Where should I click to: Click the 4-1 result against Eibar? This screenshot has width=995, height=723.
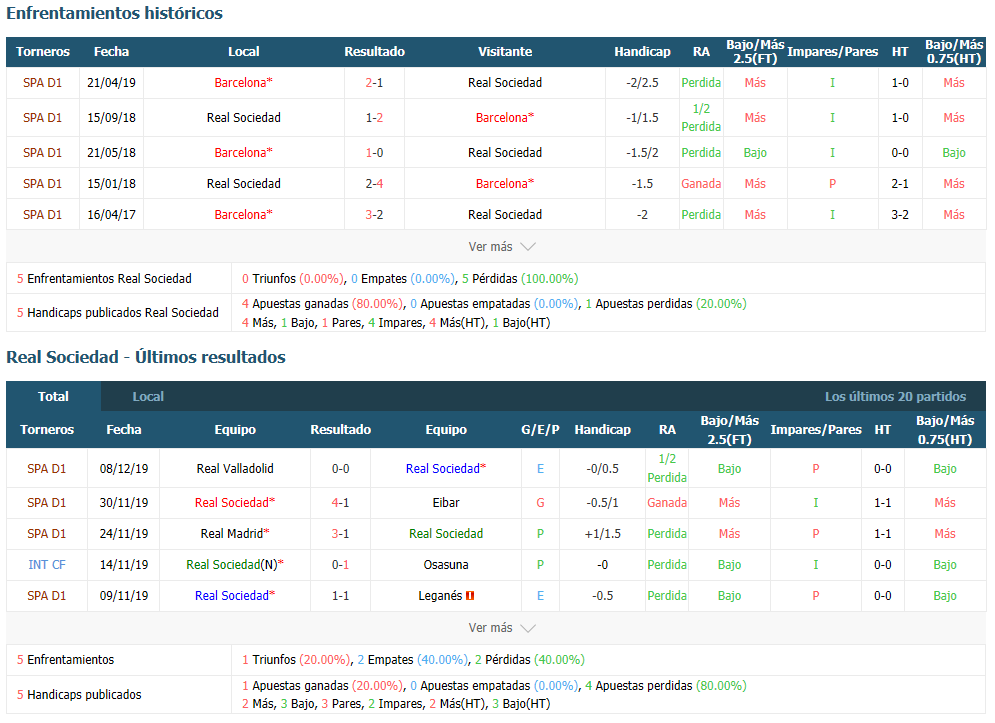(x=341, y=503)
